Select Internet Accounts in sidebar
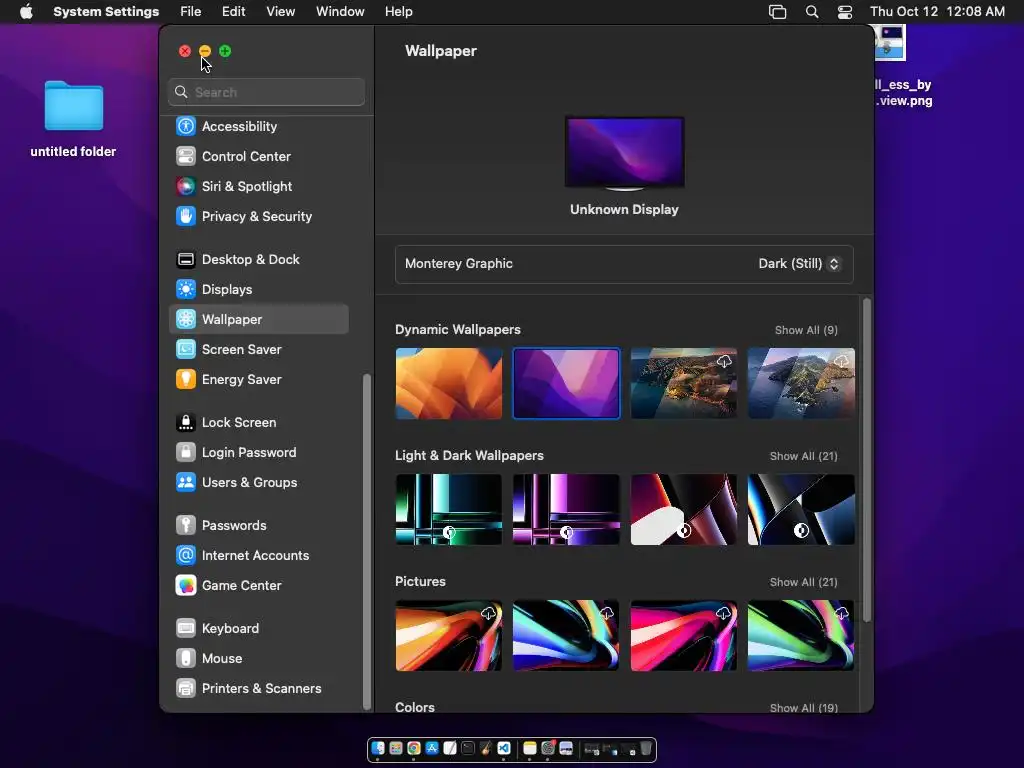 point(259,556)
